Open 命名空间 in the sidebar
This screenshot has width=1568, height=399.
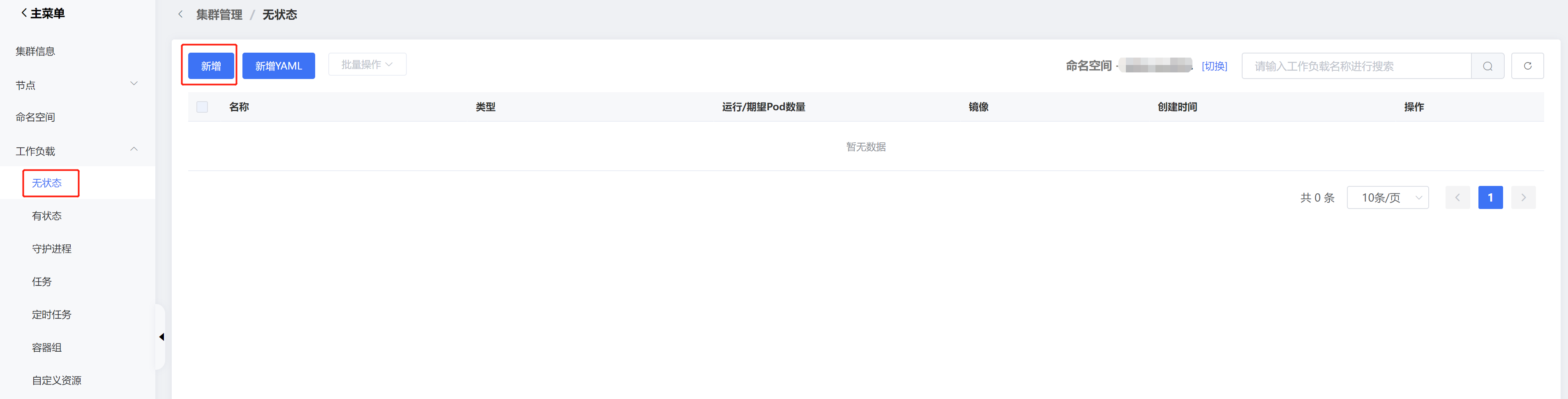tap(35, 117)
